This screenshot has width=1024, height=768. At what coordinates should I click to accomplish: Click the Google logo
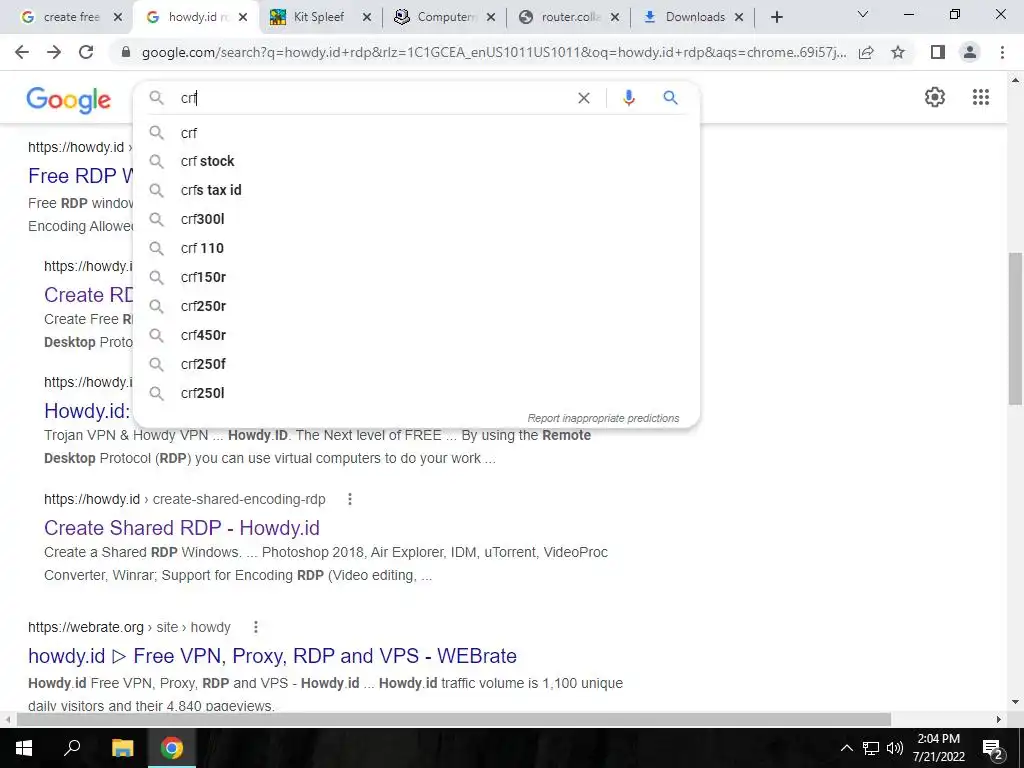click(69, 99)
